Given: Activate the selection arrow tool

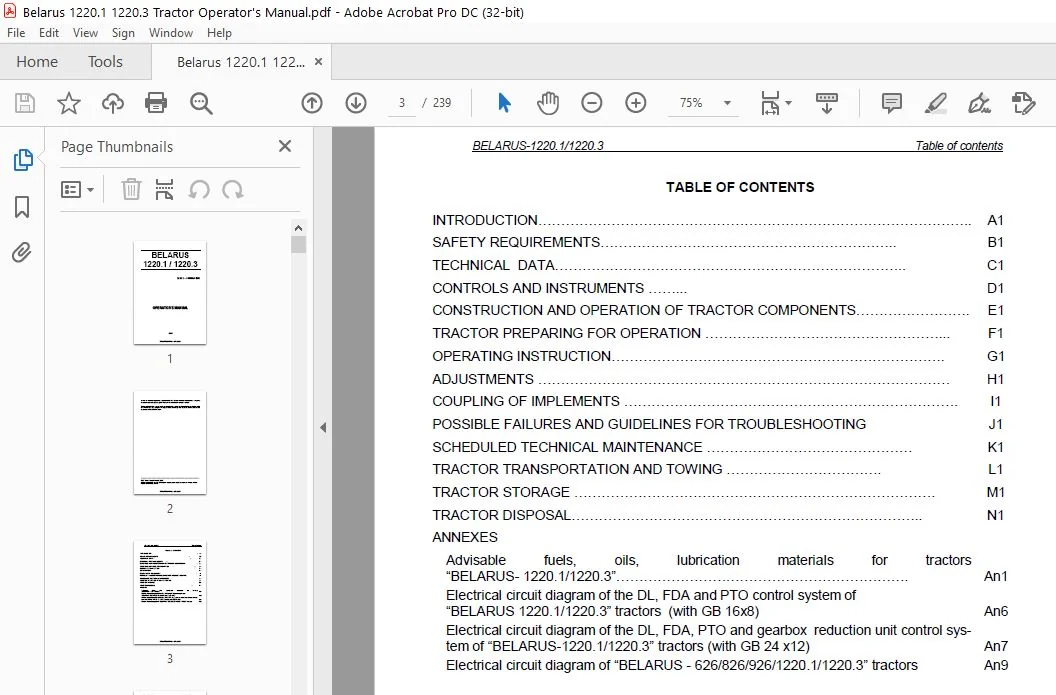Looking at the screenshot, I should (504, 103).
